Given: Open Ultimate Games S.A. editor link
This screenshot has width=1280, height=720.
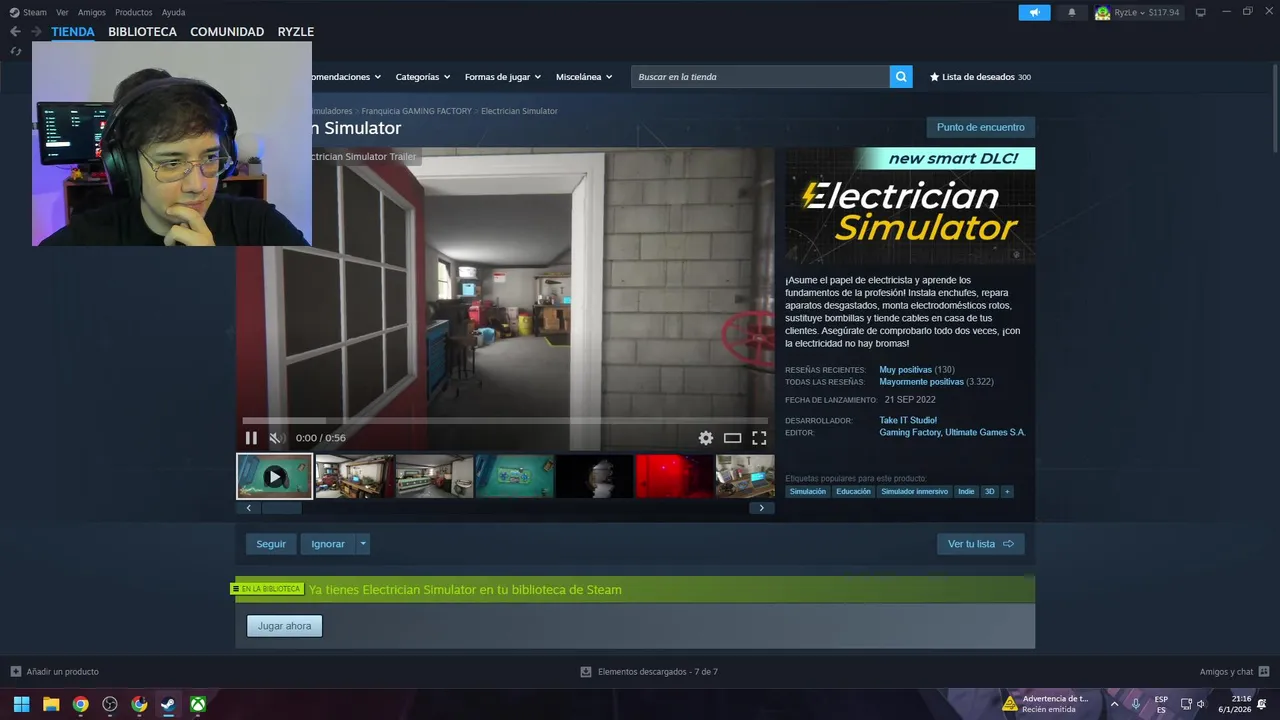Looking at the screenshot, I should coord(985,433).
